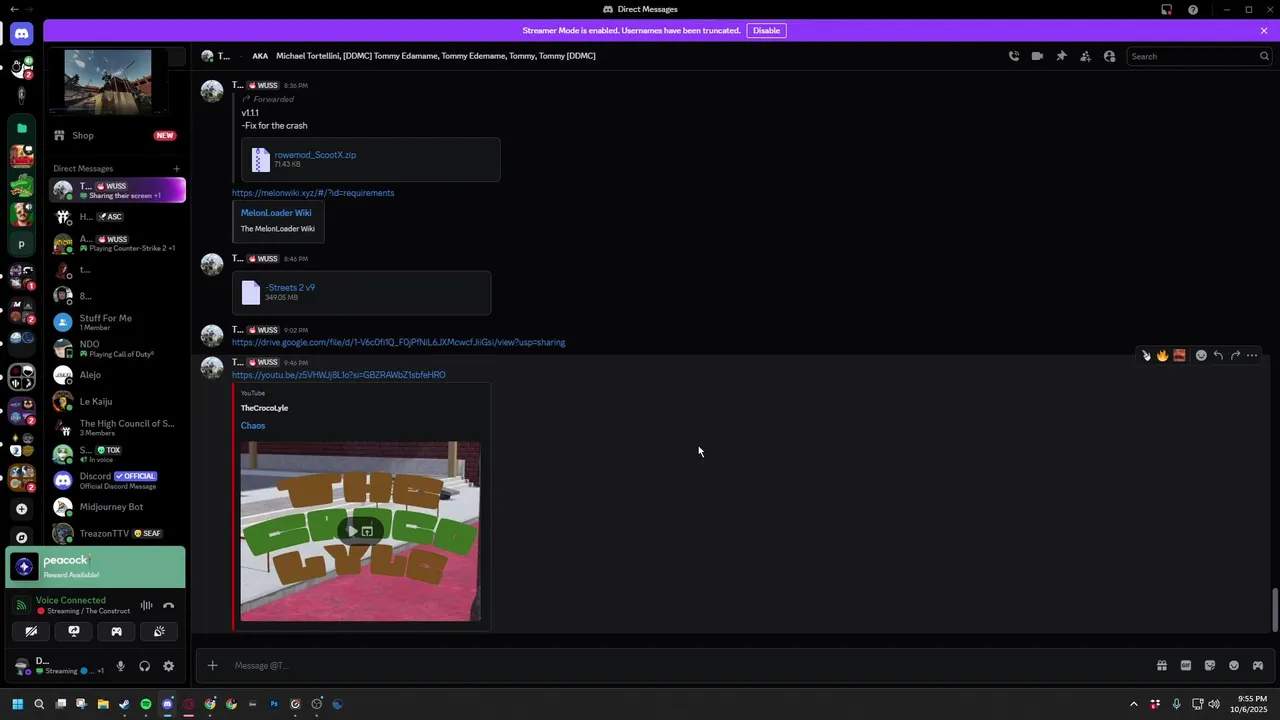
Task: Toggle camera on in voice panel
Action: coord(31,631)
